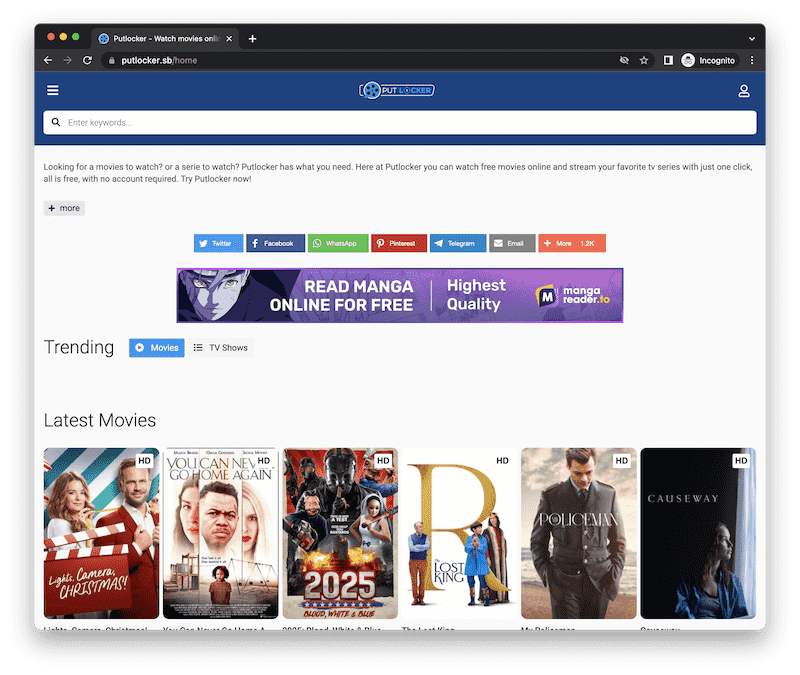Open The Lost King poster
Image resolution: width=800 pixels, height=675 pixels.
click(x=460, y=533)
